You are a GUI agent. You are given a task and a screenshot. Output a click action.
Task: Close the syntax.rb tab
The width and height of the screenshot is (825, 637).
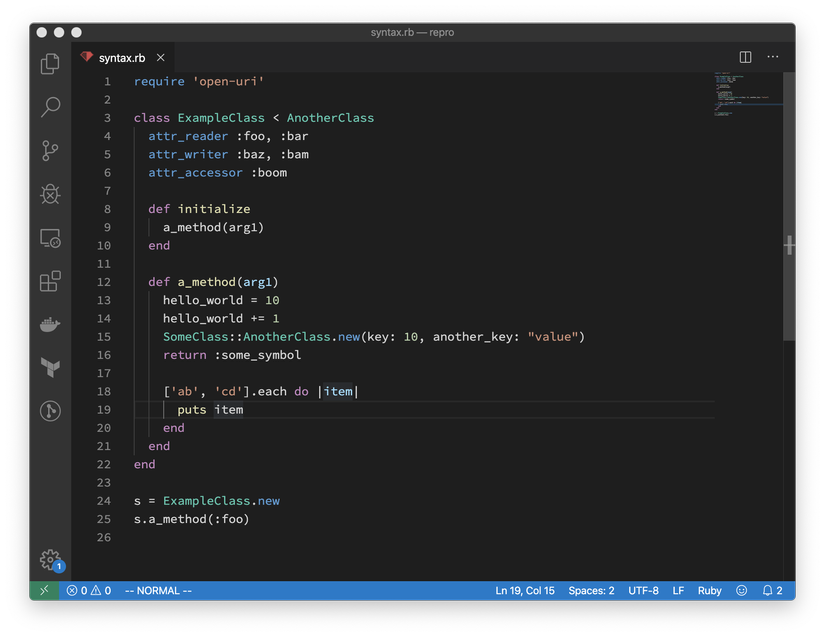pyautogui.click(x=161, y=58)
